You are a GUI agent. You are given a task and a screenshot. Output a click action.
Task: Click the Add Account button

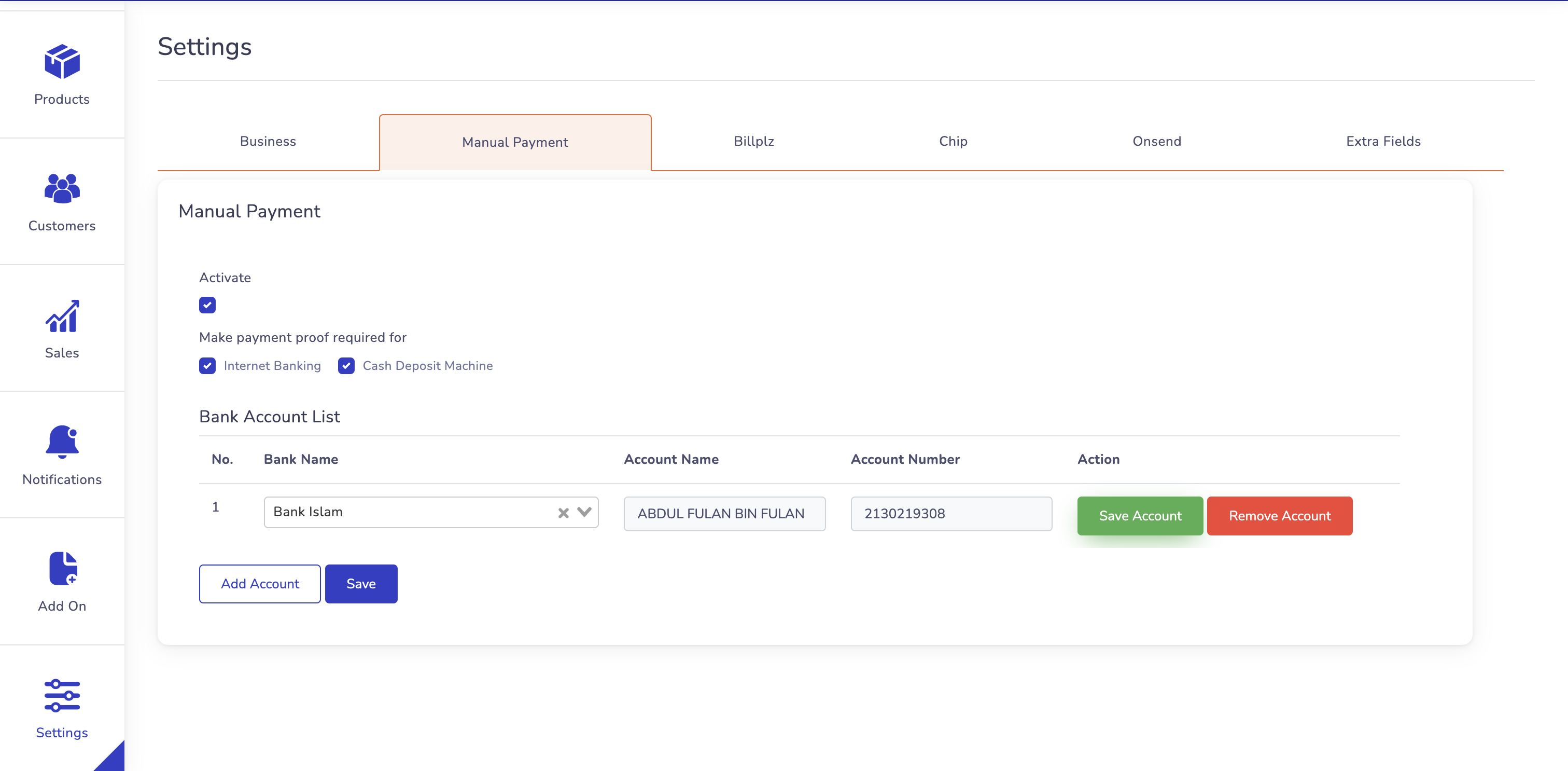pyautogui.click(x=261, y=584)
